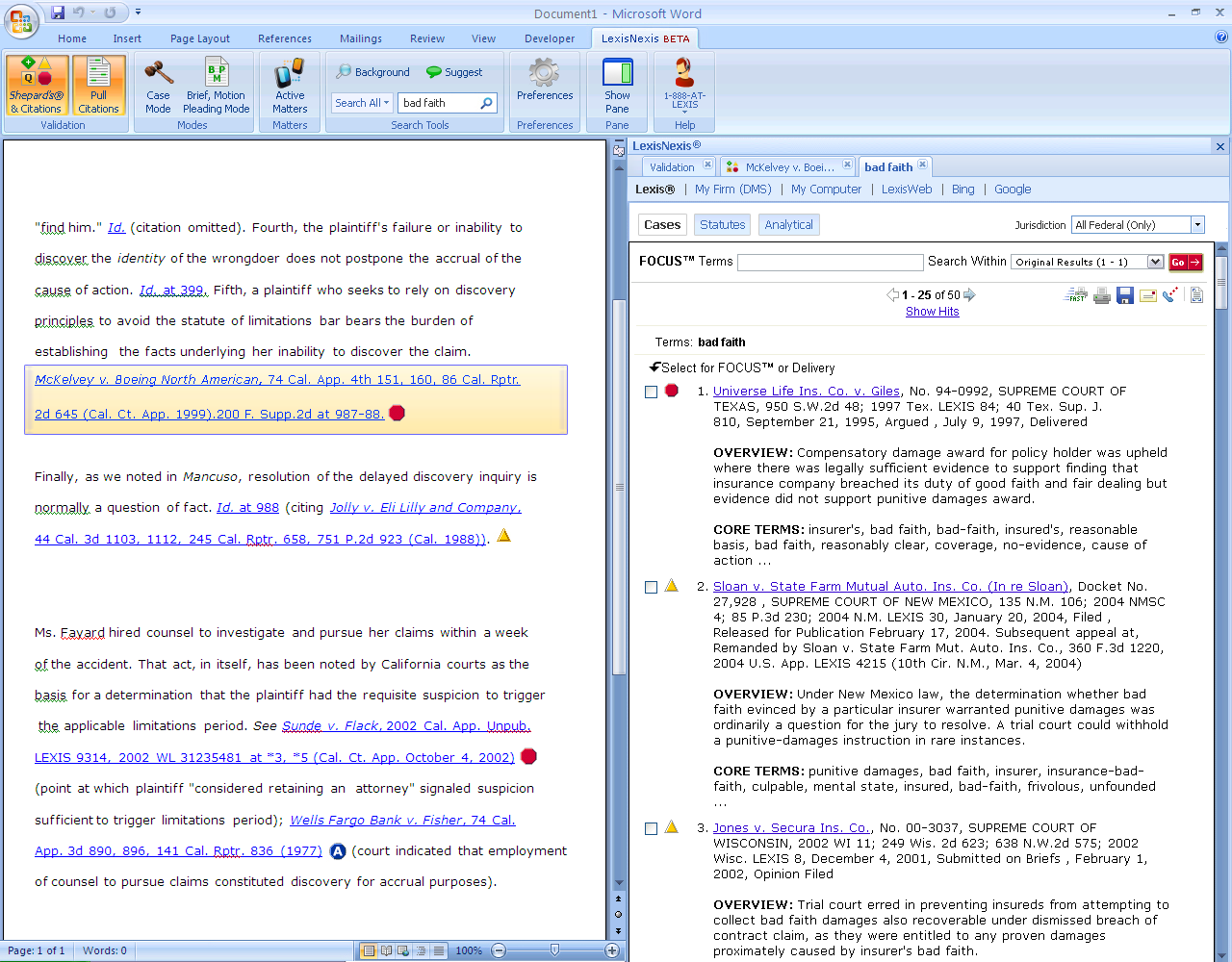Screen dimensions: 1232x962
Task: Click red stop sign next to Universe Life result
Action: (672, 391)
